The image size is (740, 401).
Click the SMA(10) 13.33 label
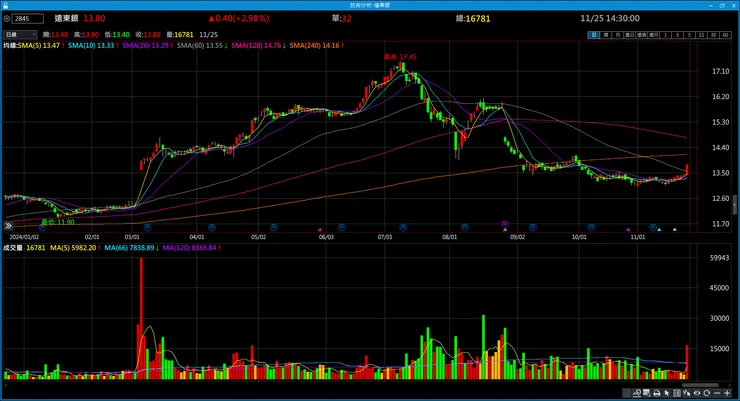[x=91, y=45]
